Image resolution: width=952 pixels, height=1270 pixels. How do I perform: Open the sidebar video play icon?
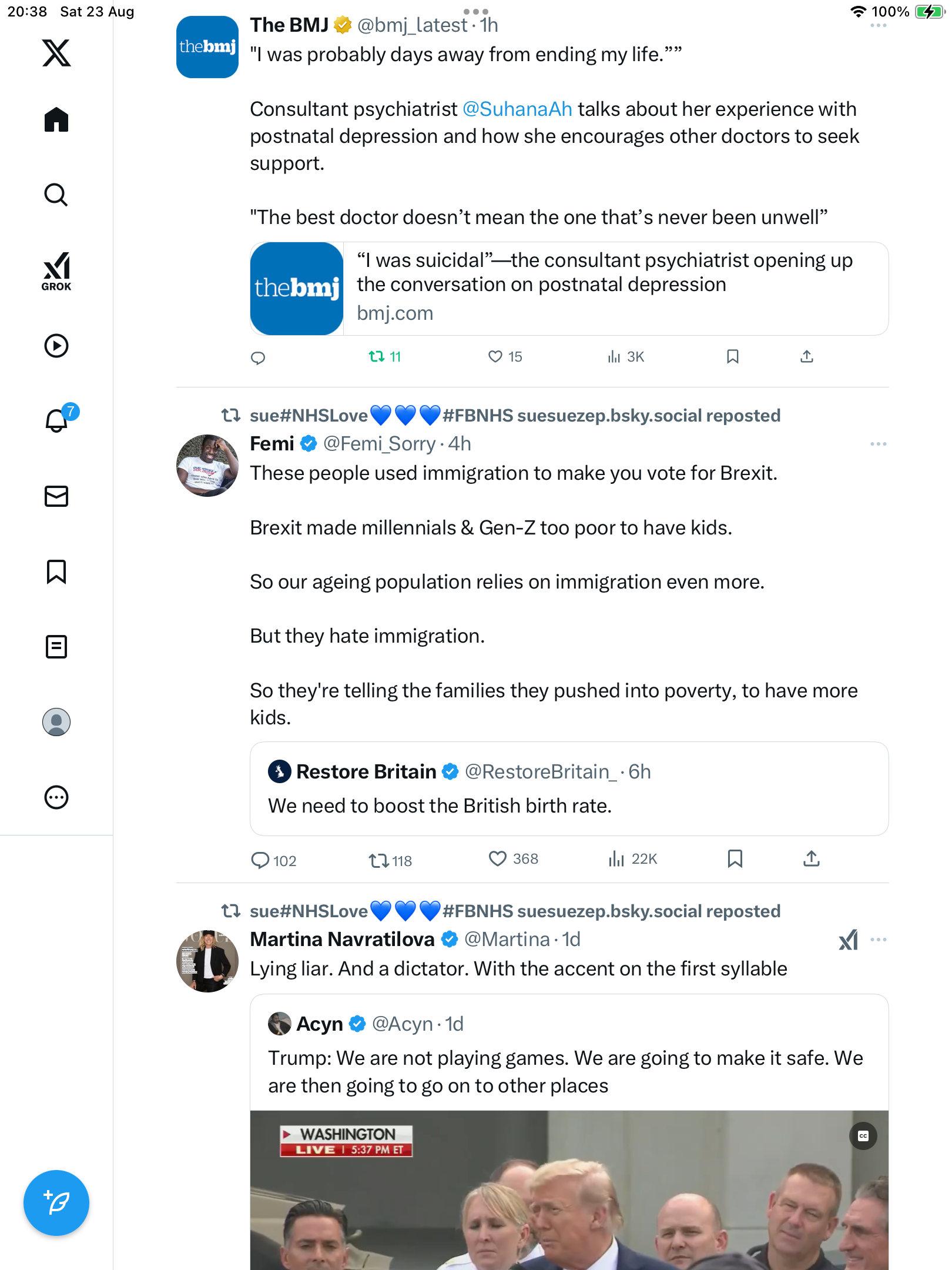pos(56,346)
